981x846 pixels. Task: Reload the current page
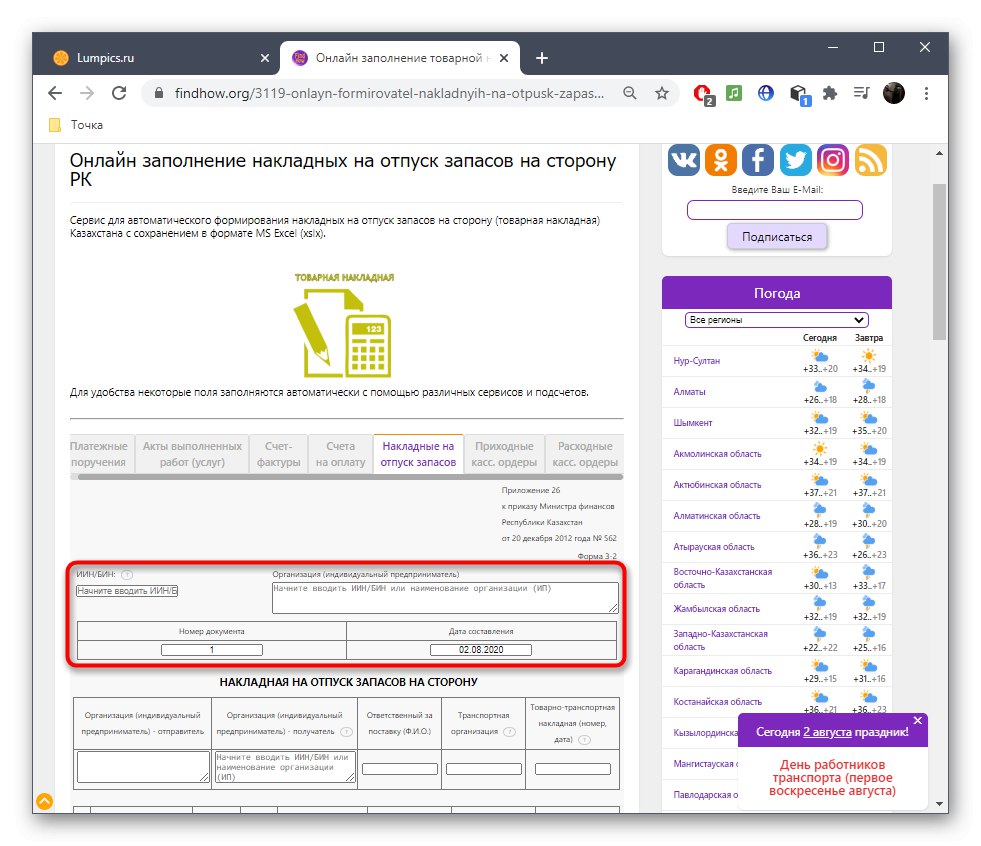coord(119,93)
